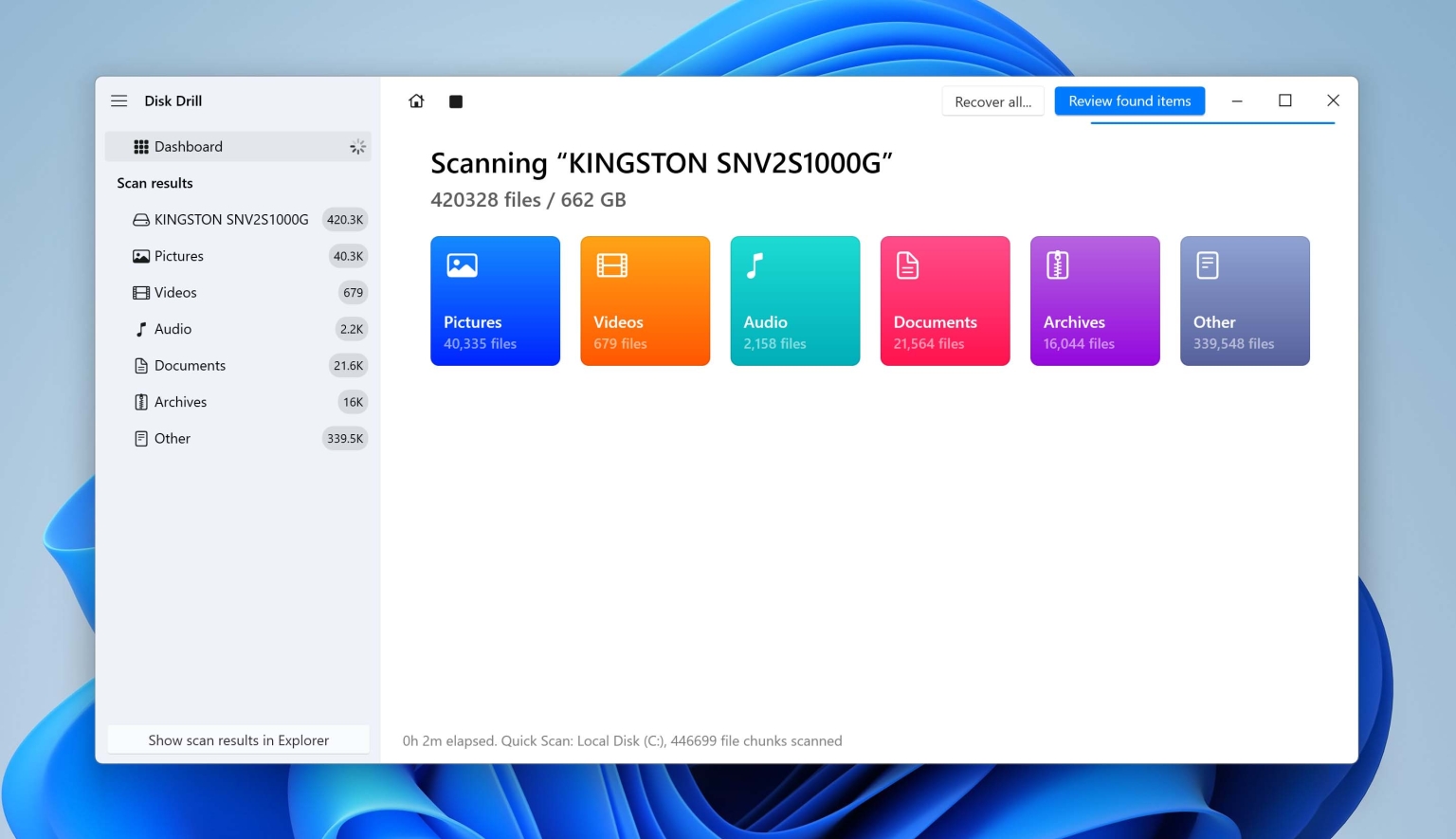Select Other in scan results list
The height and width of the screenshot is (839, 1456).
click(238, 439)
